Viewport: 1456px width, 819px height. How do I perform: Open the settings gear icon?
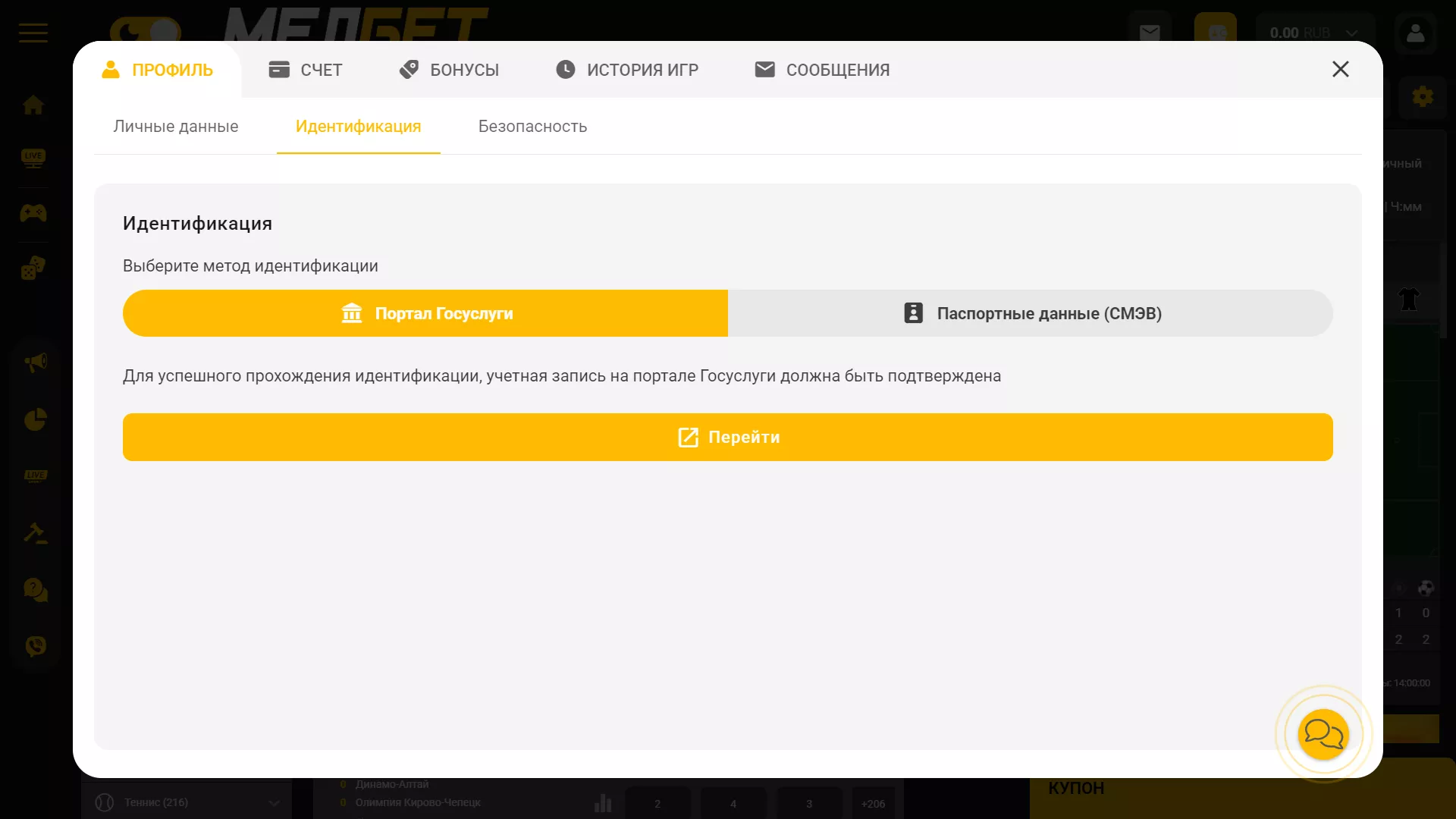(x=1423, y=96)
